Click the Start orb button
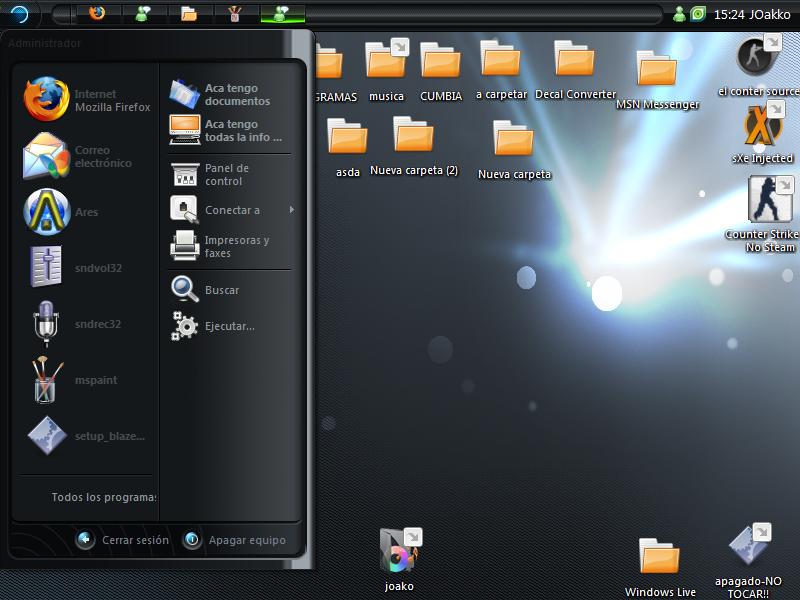Screen dimensions: 800x600 click(20, 14)
